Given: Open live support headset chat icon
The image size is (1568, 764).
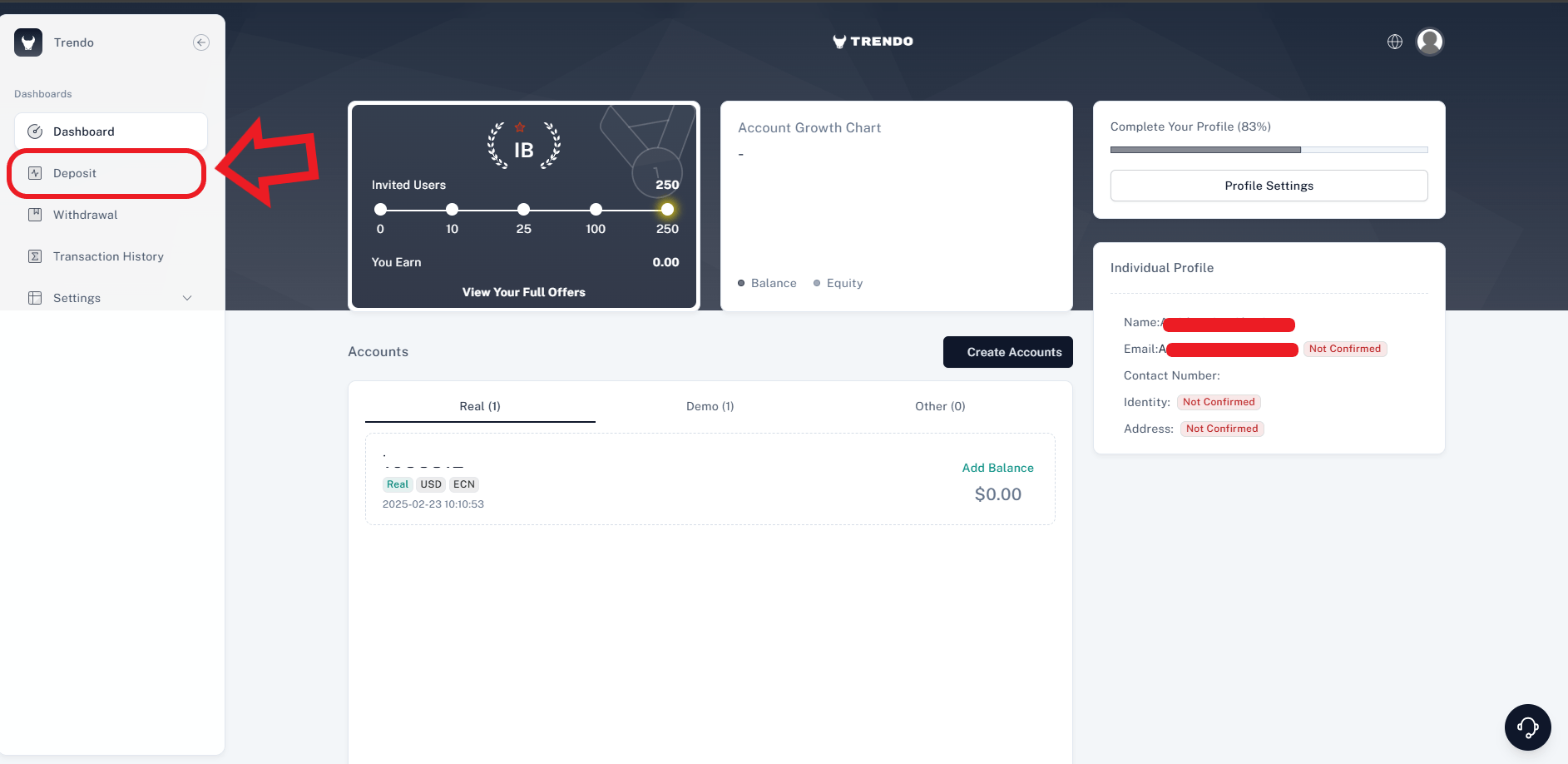Looking at the screenshot, I should pos(1527,727).
